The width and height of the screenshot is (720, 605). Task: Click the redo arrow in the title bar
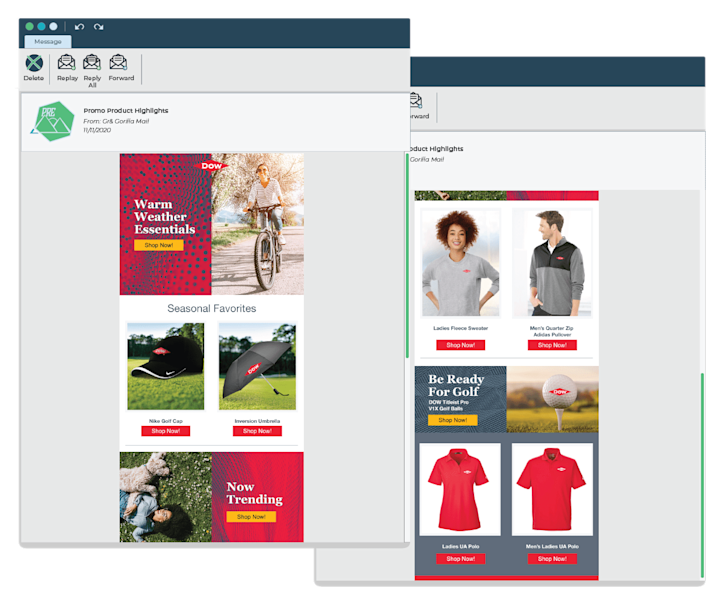pos(98,27)
